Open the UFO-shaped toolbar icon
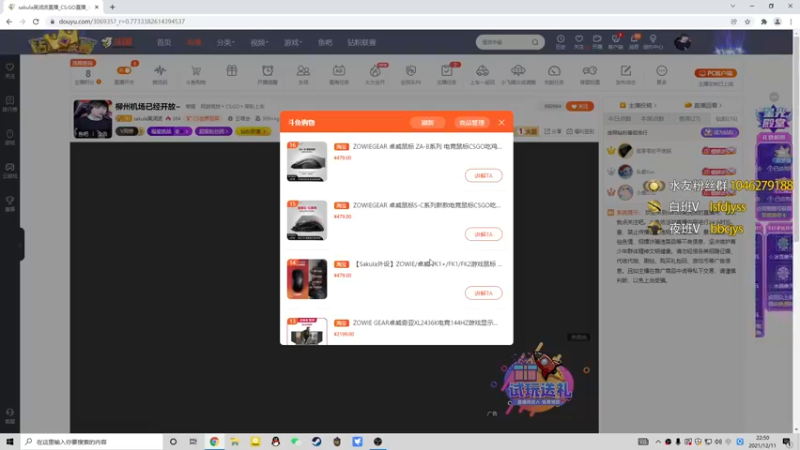The width and height of the screenshot is (800, 450). [x=518, y=73]
